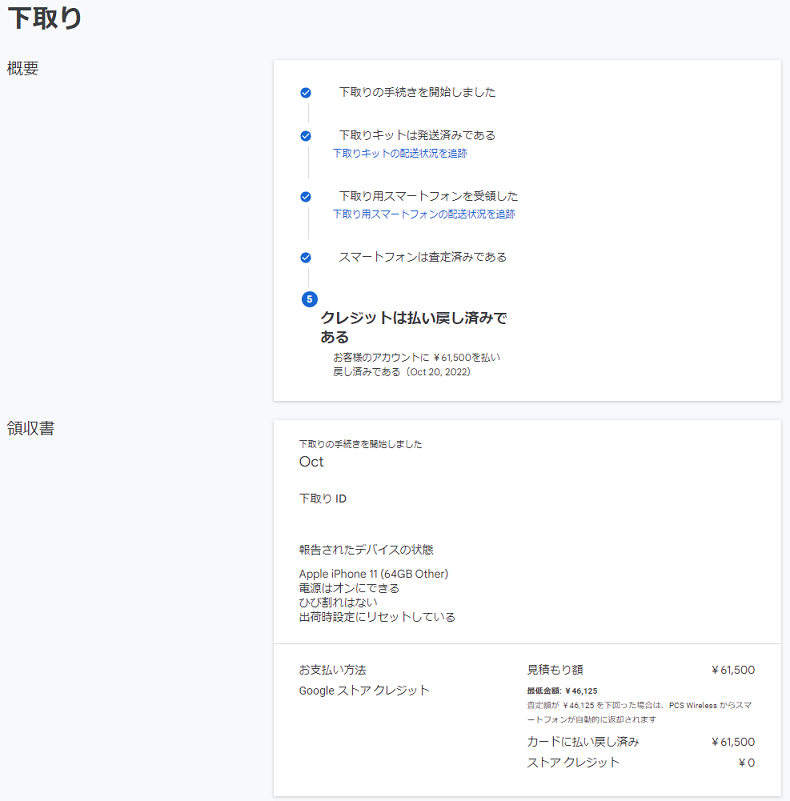Click the PCS Wireless return notice text
Screen dimensions: 790x801
click(x=639, y=712)
